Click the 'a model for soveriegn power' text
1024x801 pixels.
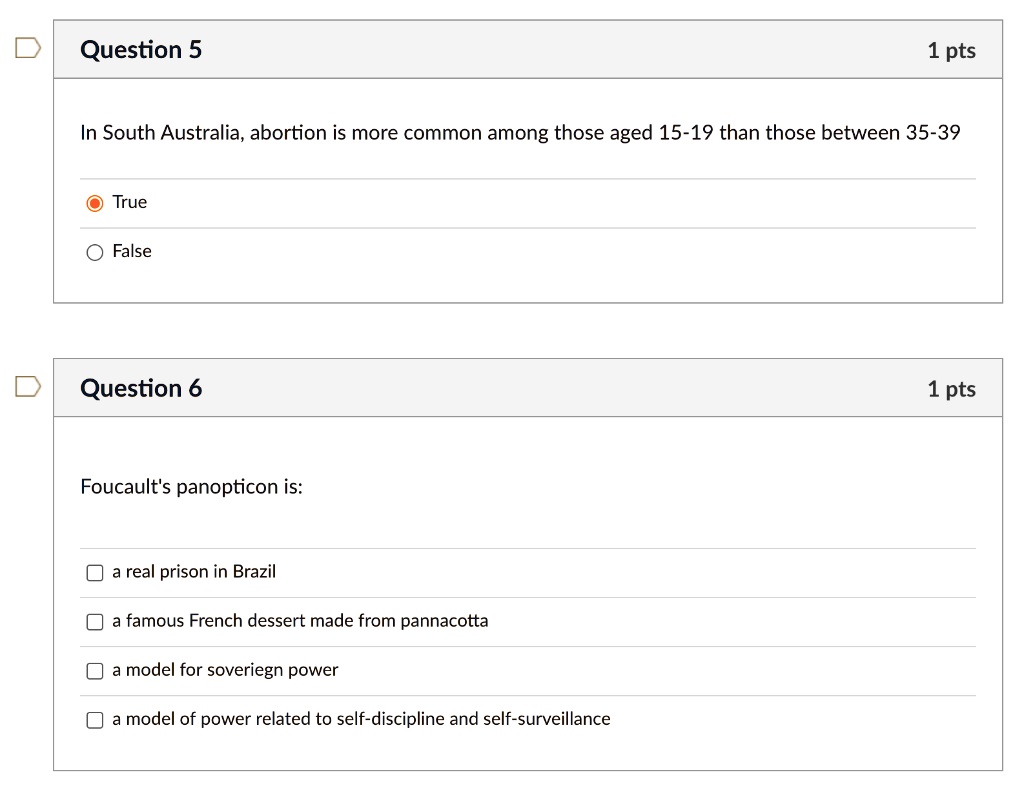(x=225, y=669)
